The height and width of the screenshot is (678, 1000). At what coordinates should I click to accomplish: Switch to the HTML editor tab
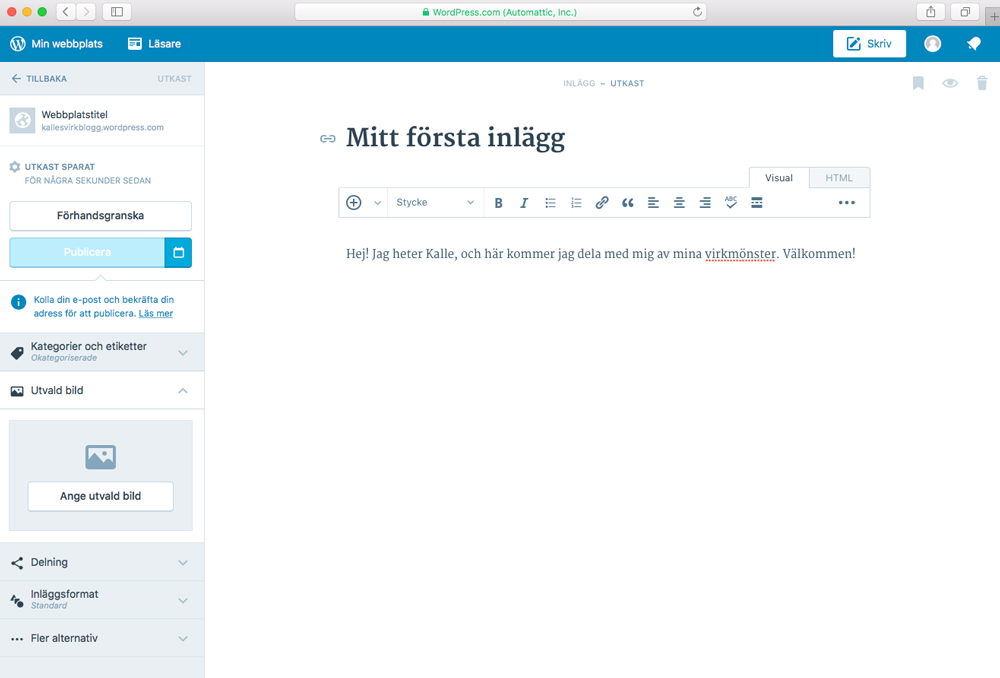[x=839, y=178]
